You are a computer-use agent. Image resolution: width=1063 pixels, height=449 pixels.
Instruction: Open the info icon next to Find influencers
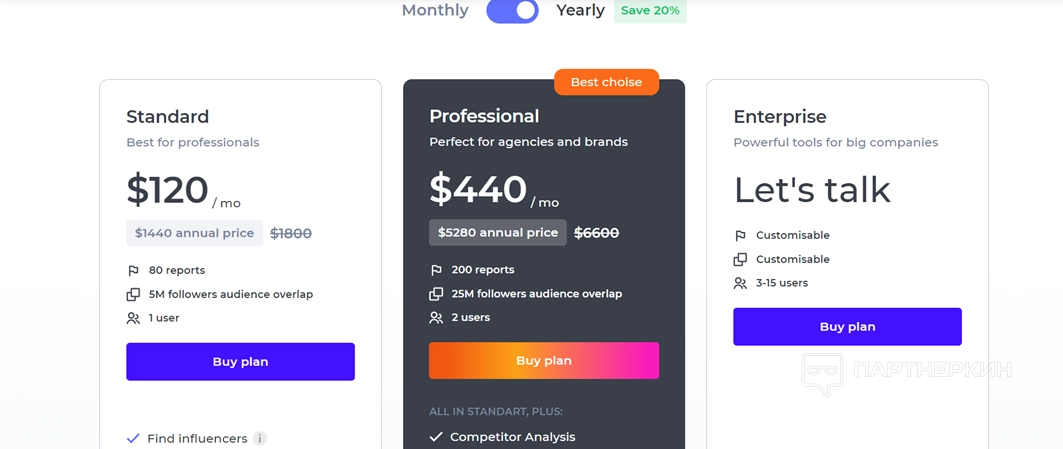(260, 438)
